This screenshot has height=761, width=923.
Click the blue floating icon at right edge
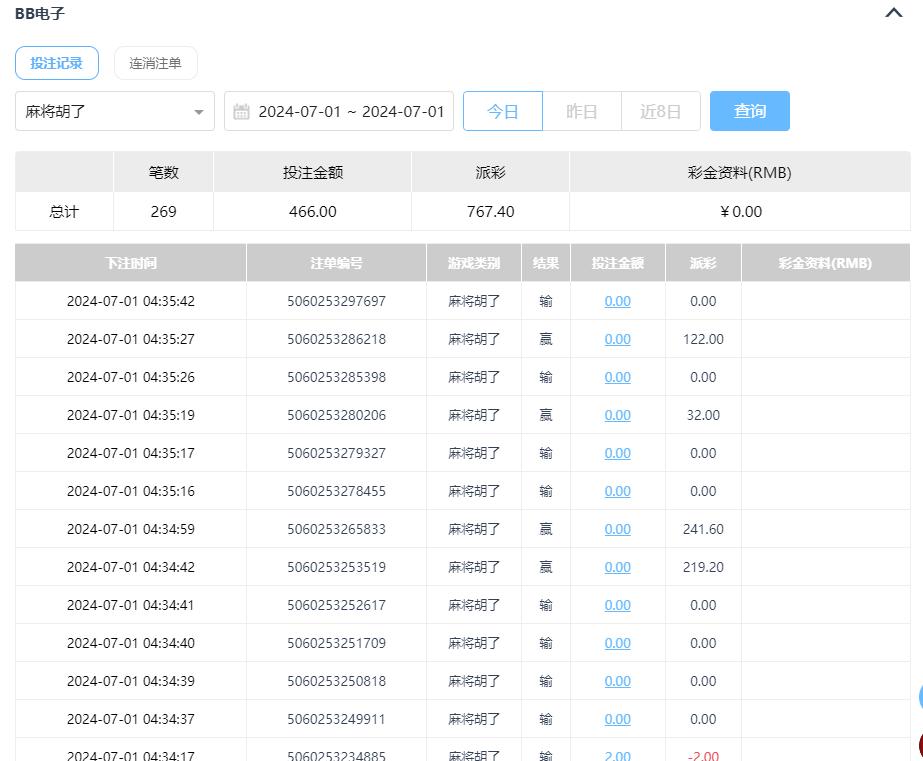click(x=919, y=698)
